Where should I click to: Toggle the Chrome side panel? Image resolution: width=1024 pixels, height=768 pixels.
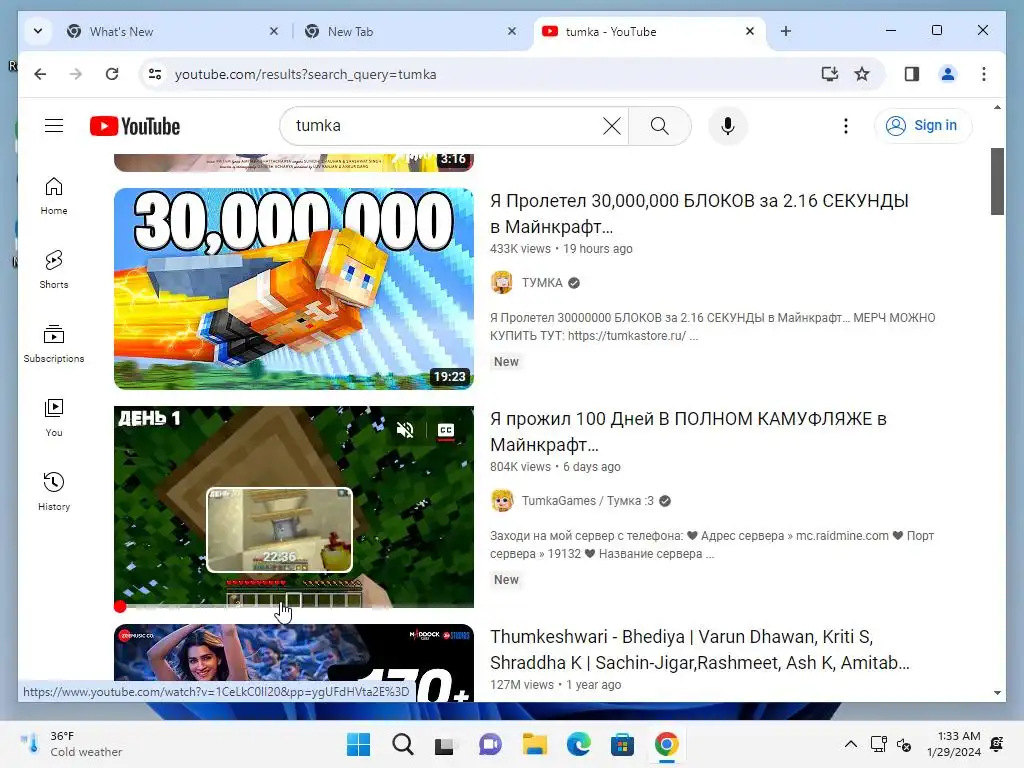click(912, 74)
